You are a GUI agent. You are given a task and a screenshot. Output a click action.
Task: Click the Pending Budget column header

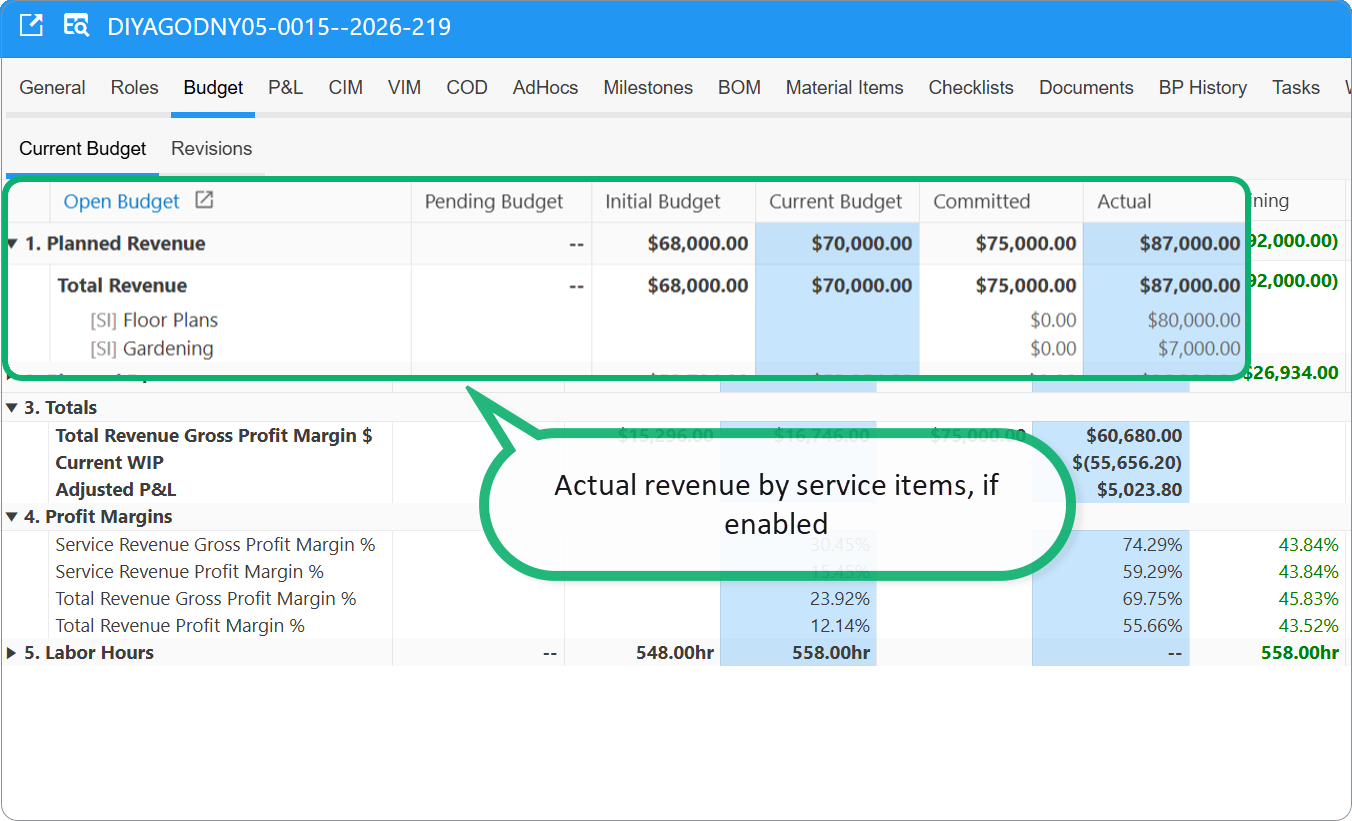[494, 201]
